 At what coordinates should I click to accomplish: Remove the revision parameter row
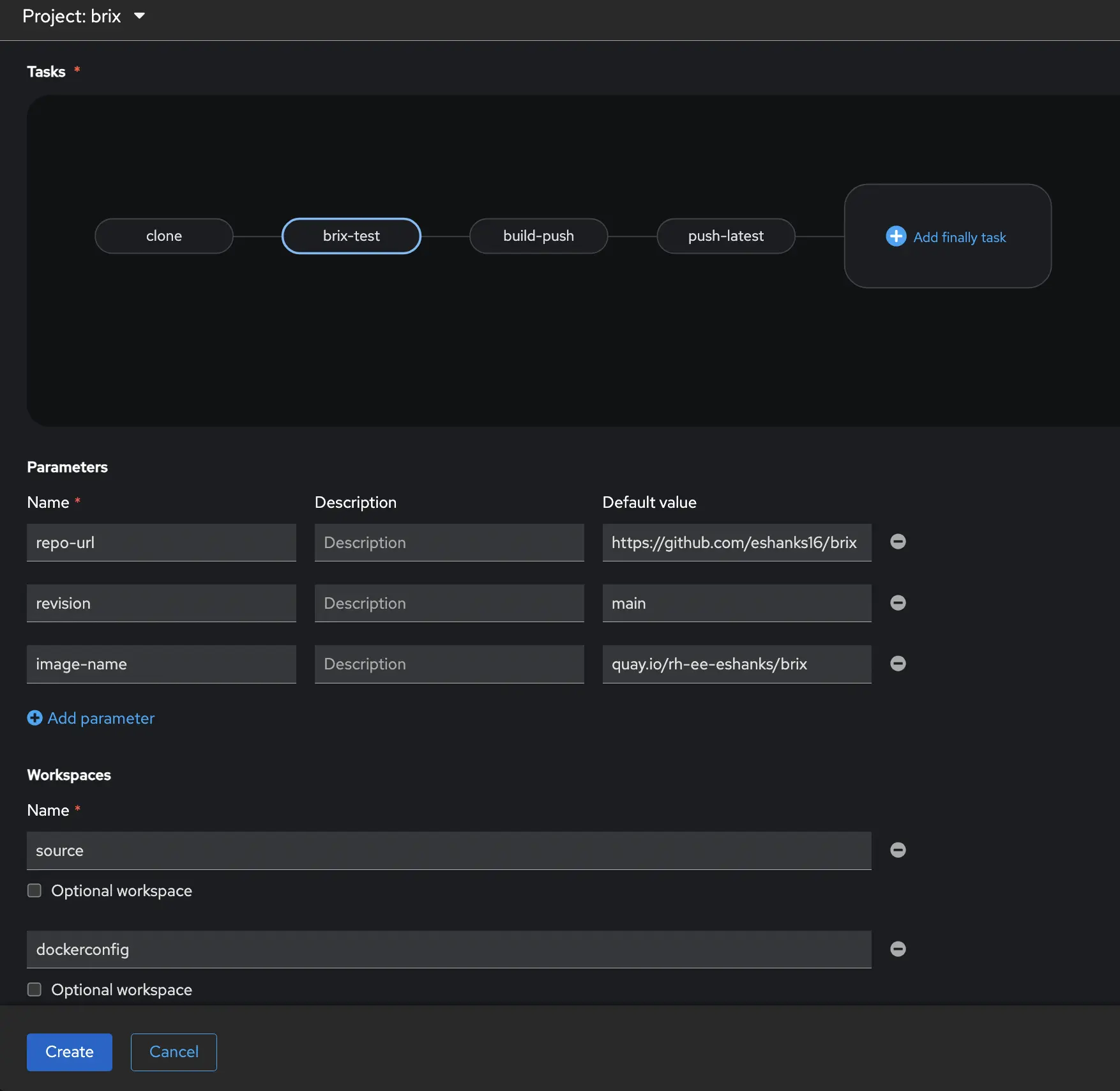898,602
